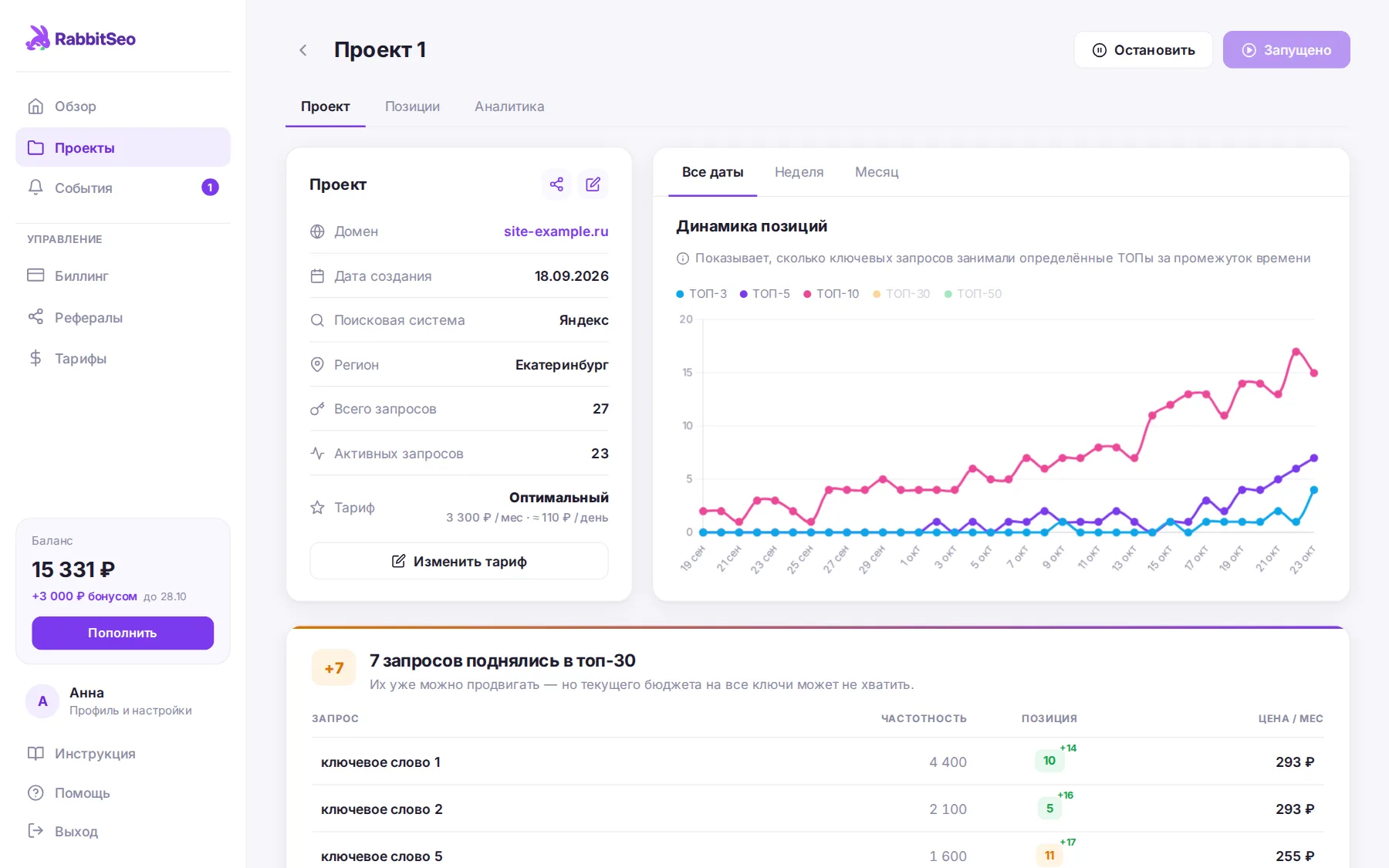Click the Регион location pin icon
Screen dimensions: 1389x868
click(317, 365)
